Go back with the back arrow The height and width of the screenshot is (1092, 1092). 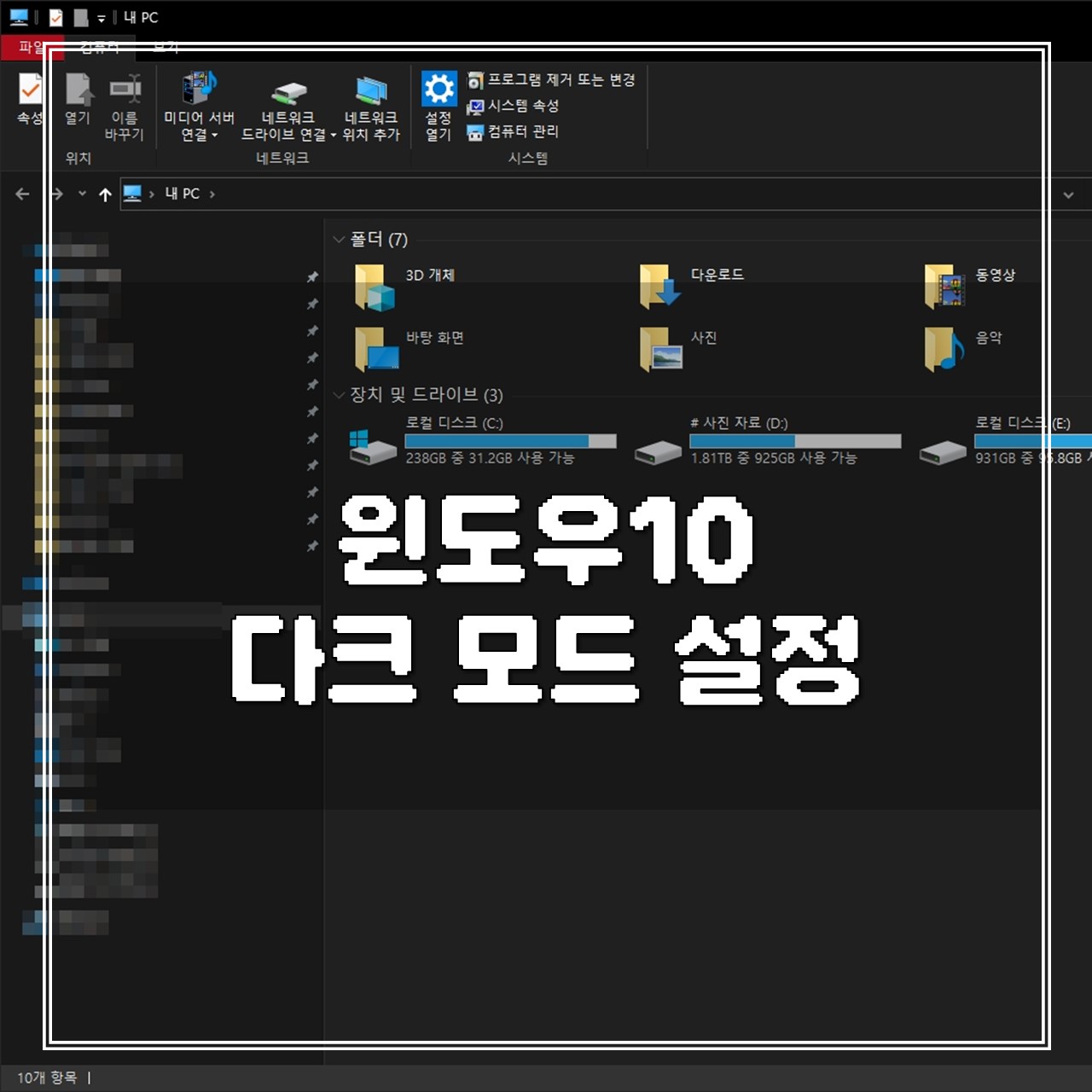(22, 195)
